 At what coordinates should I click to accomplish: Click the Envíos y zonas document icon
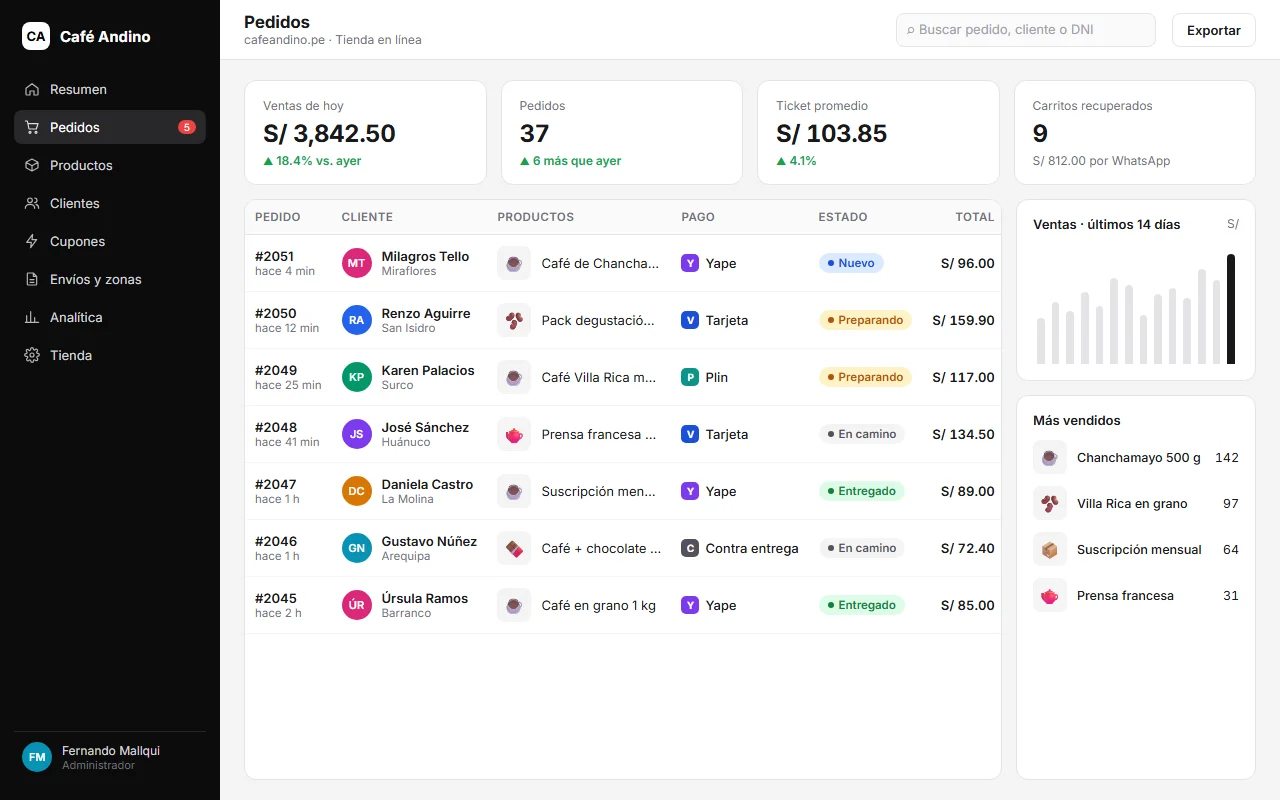coord(32,279)
